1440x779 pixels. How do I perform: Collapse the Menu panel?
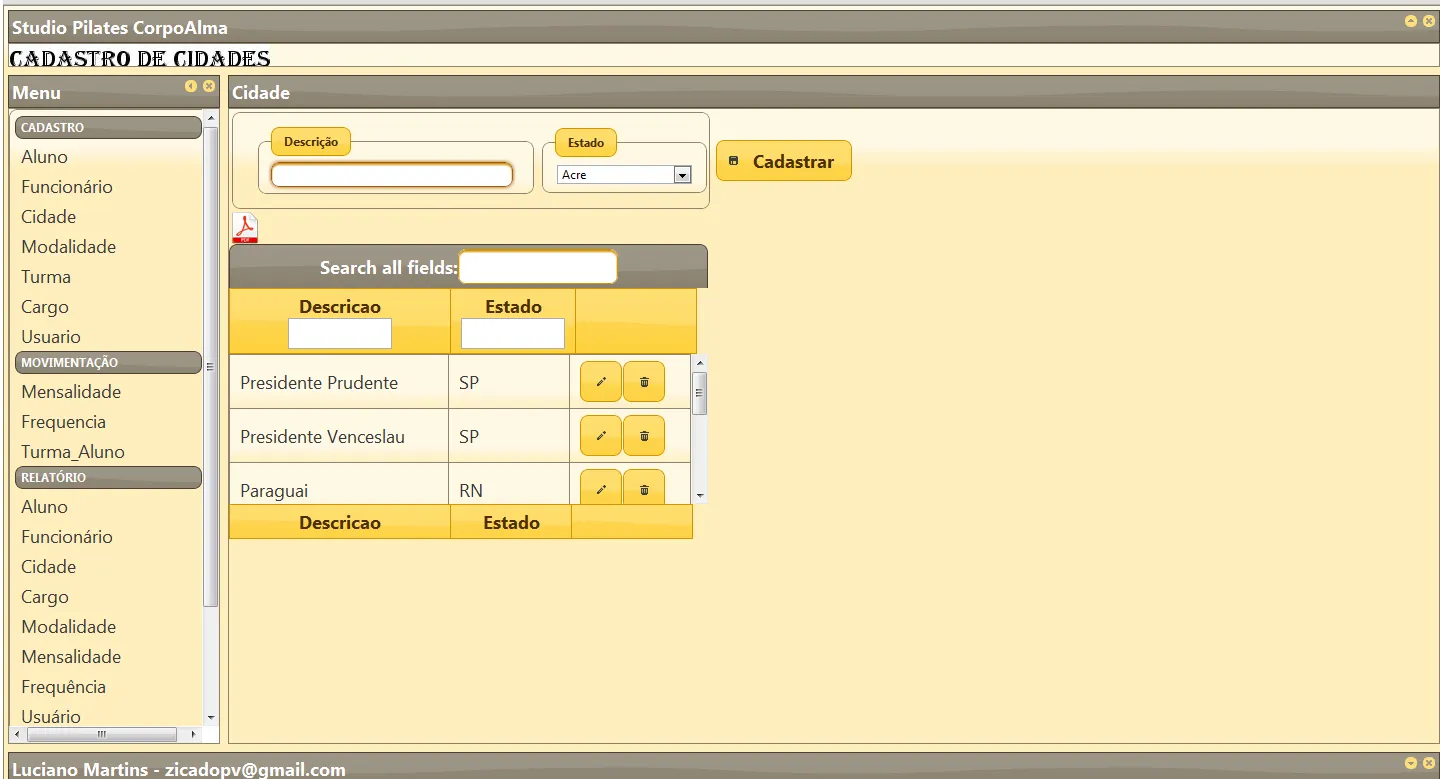point(191,86)
